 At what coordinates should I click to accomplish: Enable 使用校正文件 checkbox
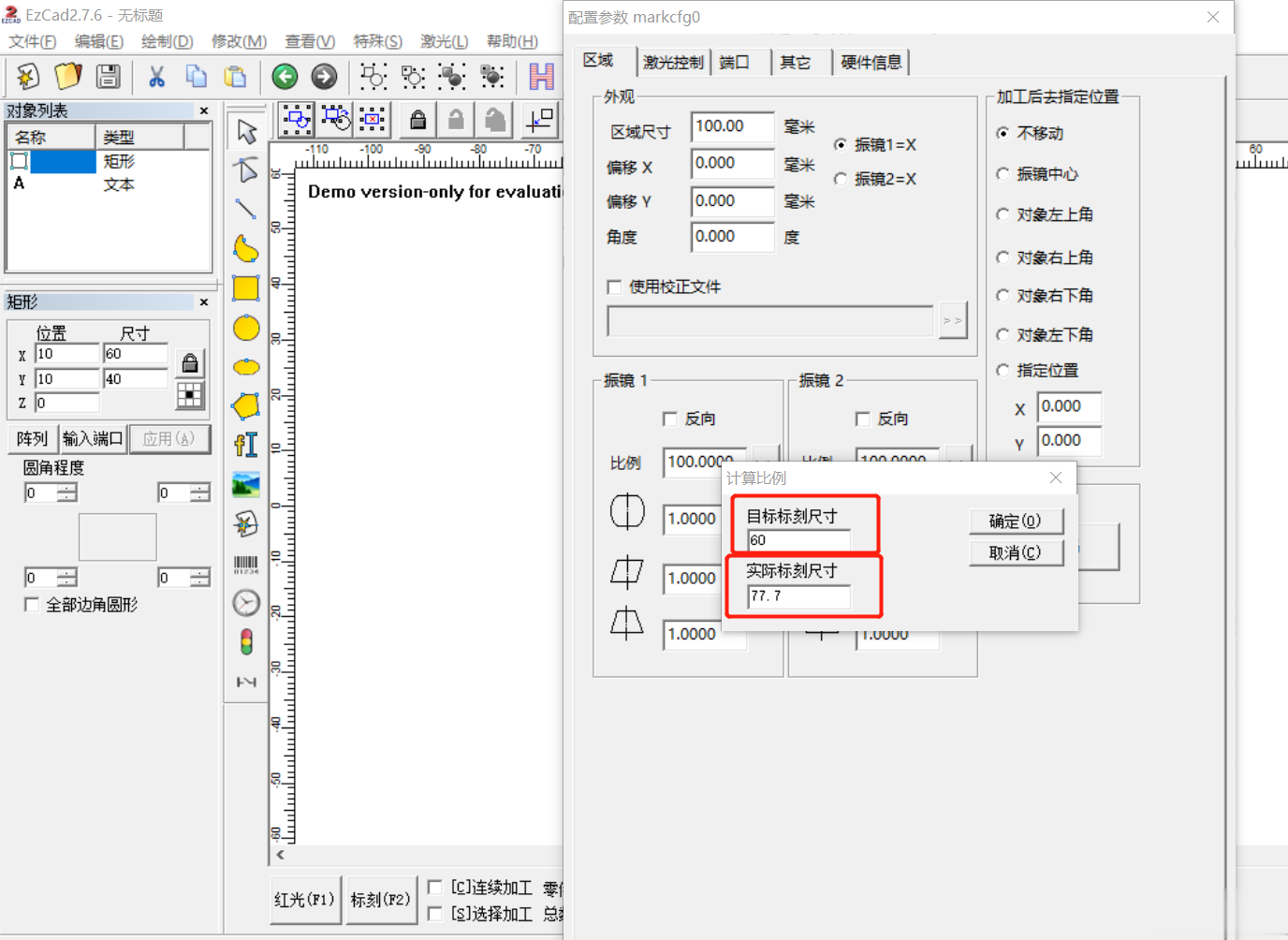(614, 287)
